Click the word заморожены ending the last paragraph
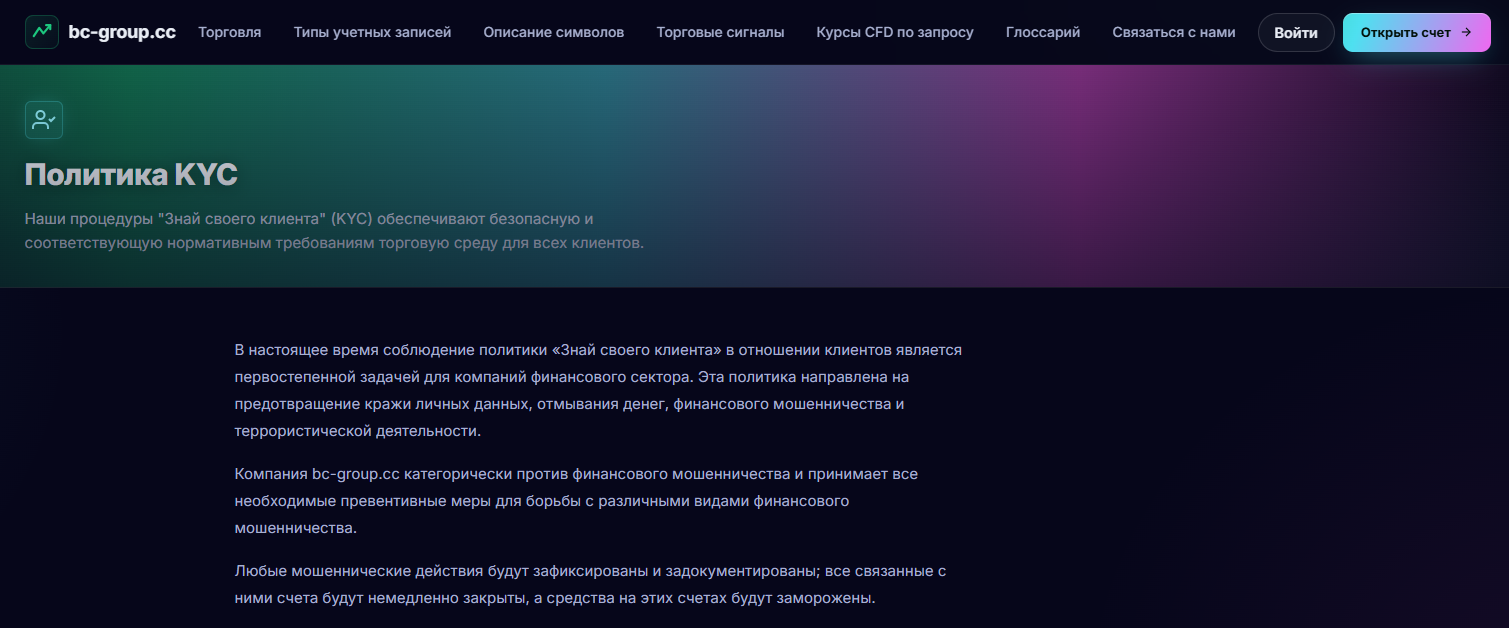 pos(828,599)
